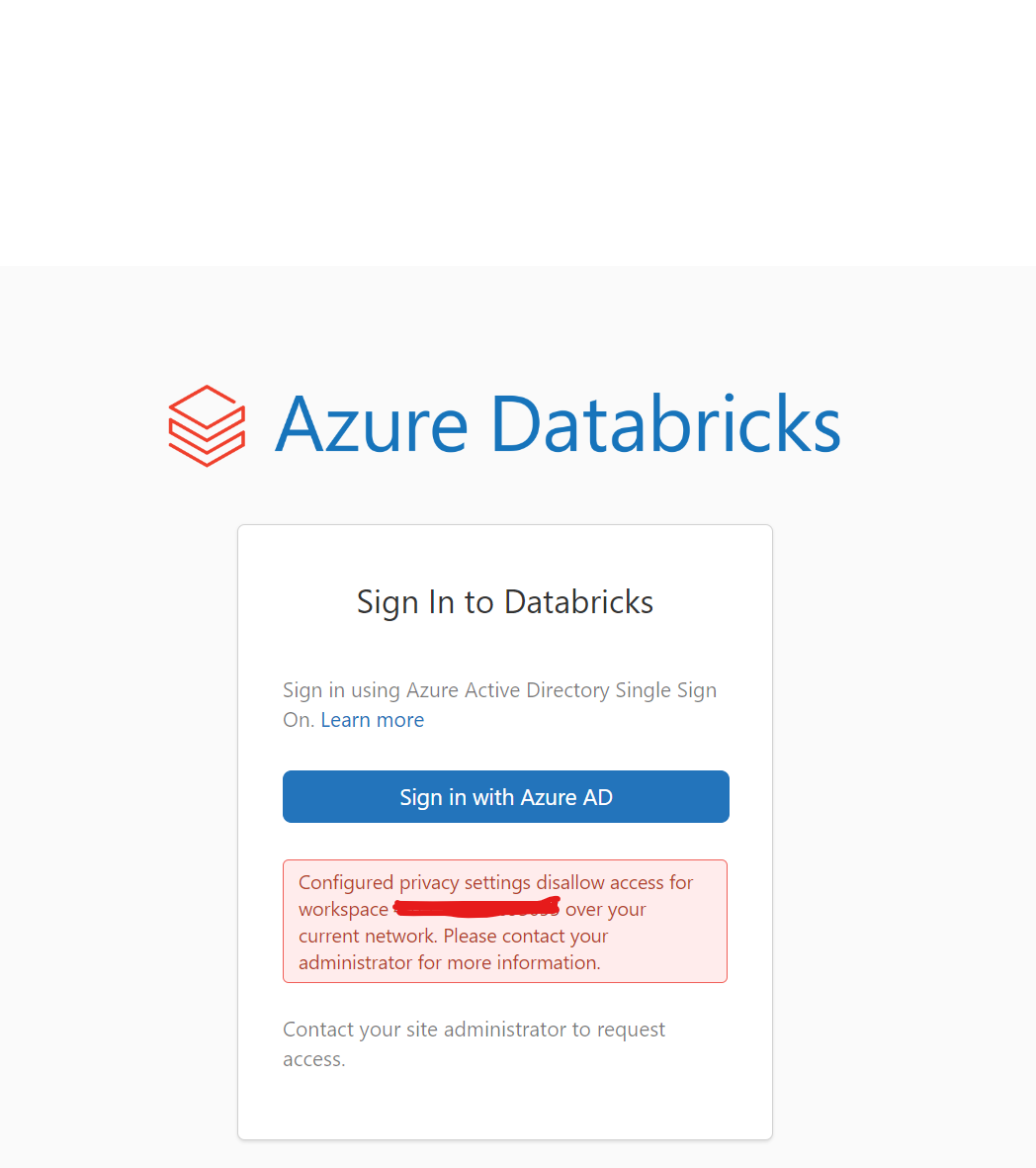This screenshot has height=1168, width=1036.
Task: Click 'administrator for more information' error text
Action: 449,962
